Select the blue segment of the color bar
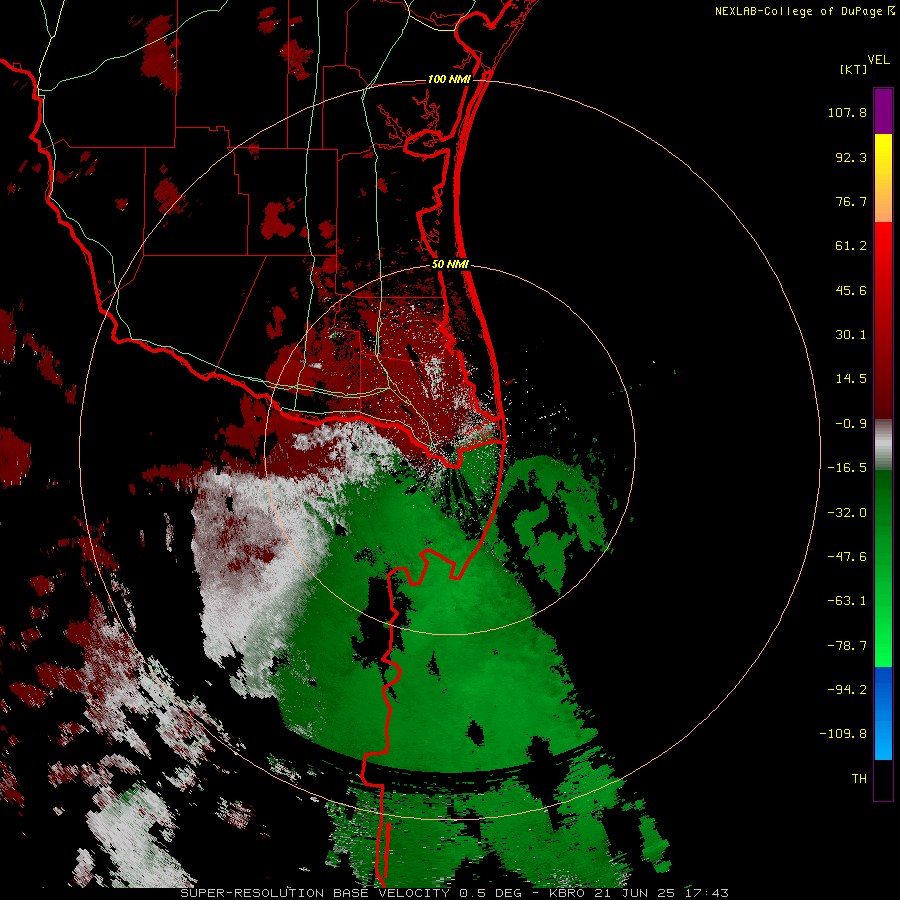Screen dimensions: 900x900 [883, 713]
